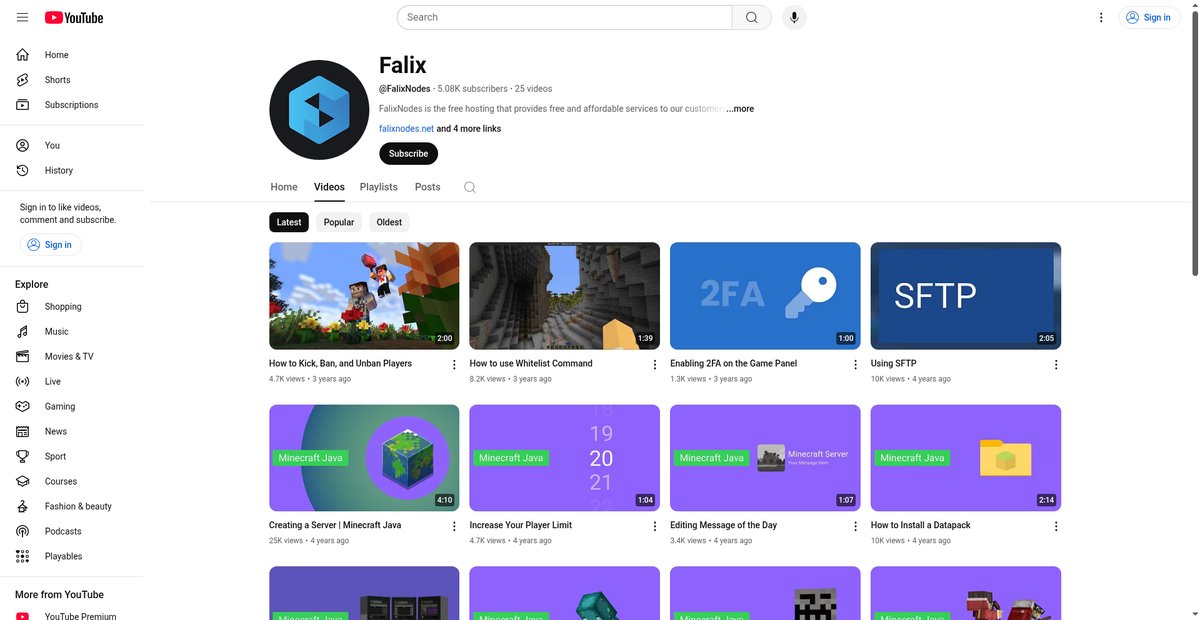The width and height of the screenshot is (1200, 620).
Task: Open options menu for Install a Datapack video
Action: pos(1056,527)
